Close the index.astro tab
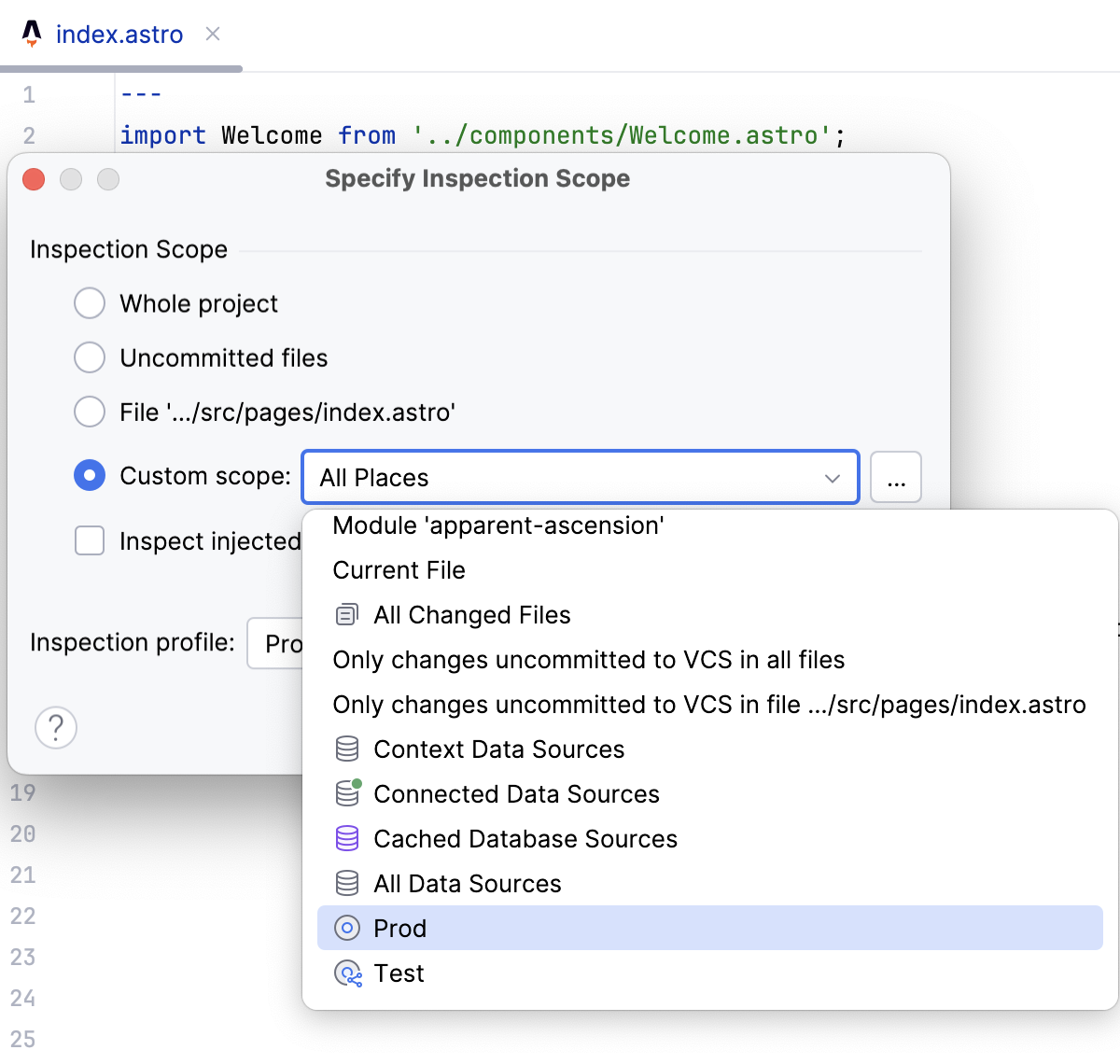This screenshot has height=1064, width=1120. point(213,35)
